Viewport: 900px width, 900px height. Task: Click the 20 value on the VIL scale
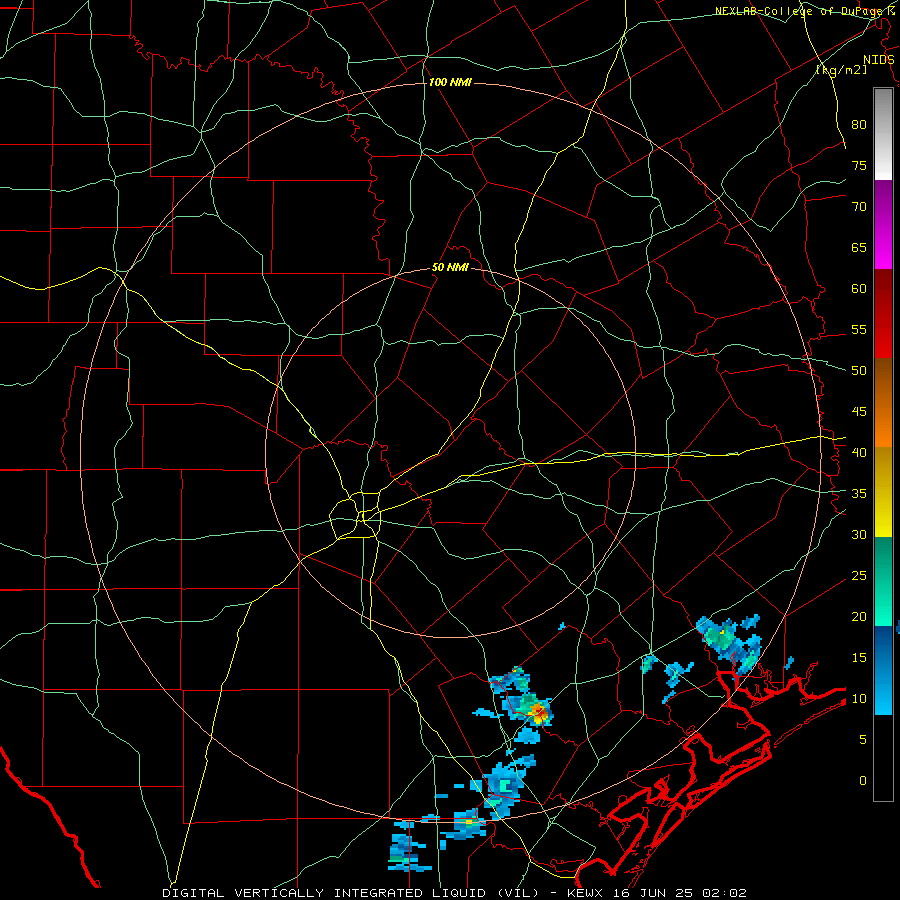click(859, 617)
